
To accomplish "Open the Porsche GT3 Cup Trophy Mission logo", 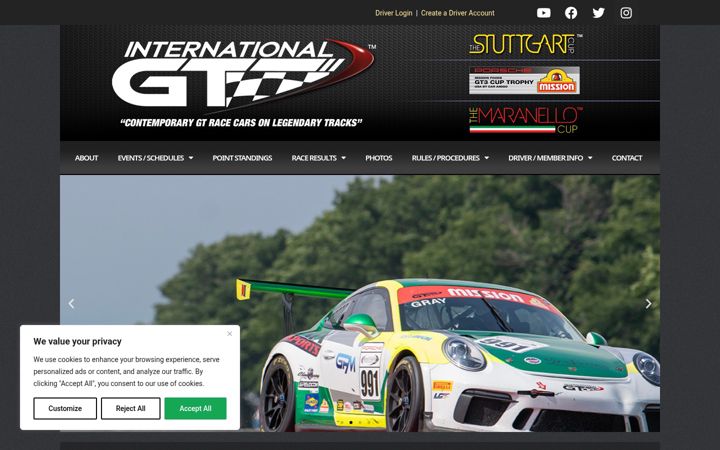I will [x=524, y=80].
